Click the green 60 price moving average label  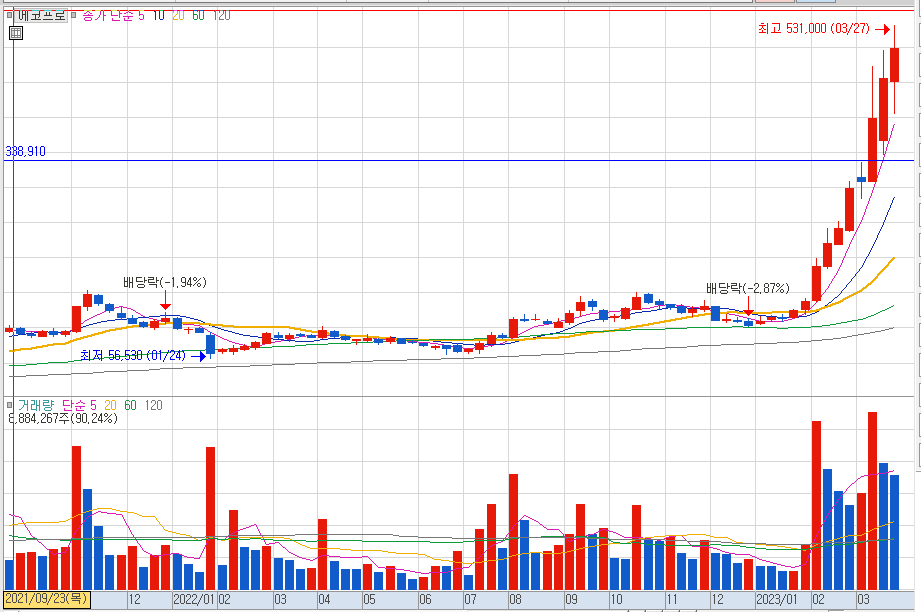tap(199, 15)
